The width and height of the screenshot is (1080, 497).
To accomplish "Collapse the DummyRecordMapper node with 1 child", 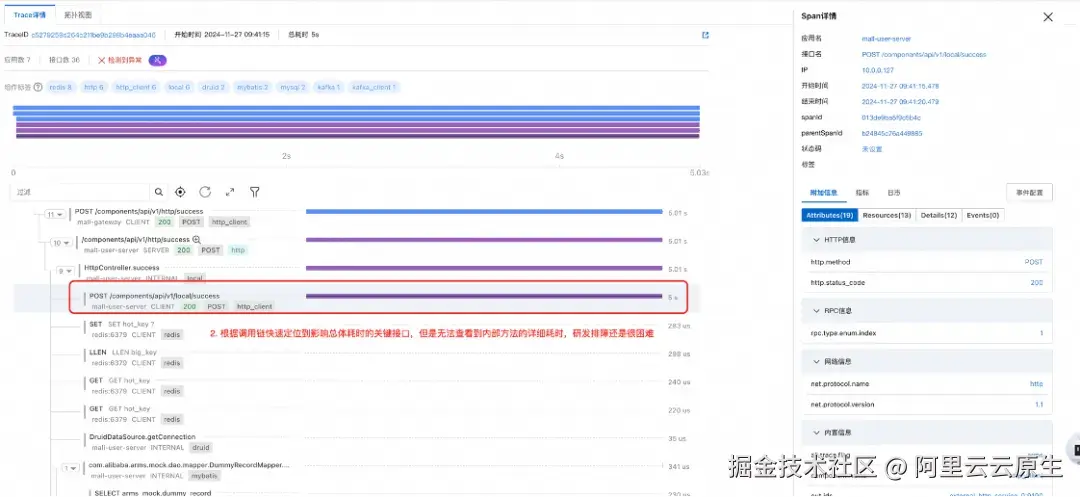I will pyautogui.click(x=70, y=468).
